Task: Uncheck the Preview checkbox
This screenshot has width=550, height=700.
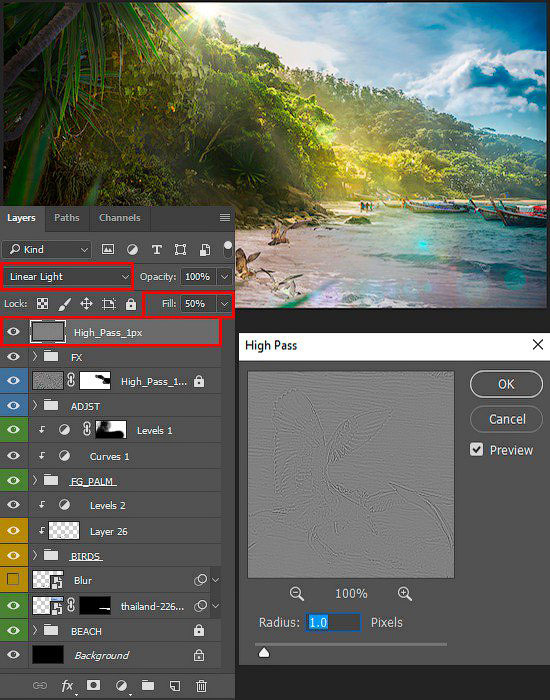Action: pyautogui.click(x=477, y=450)
